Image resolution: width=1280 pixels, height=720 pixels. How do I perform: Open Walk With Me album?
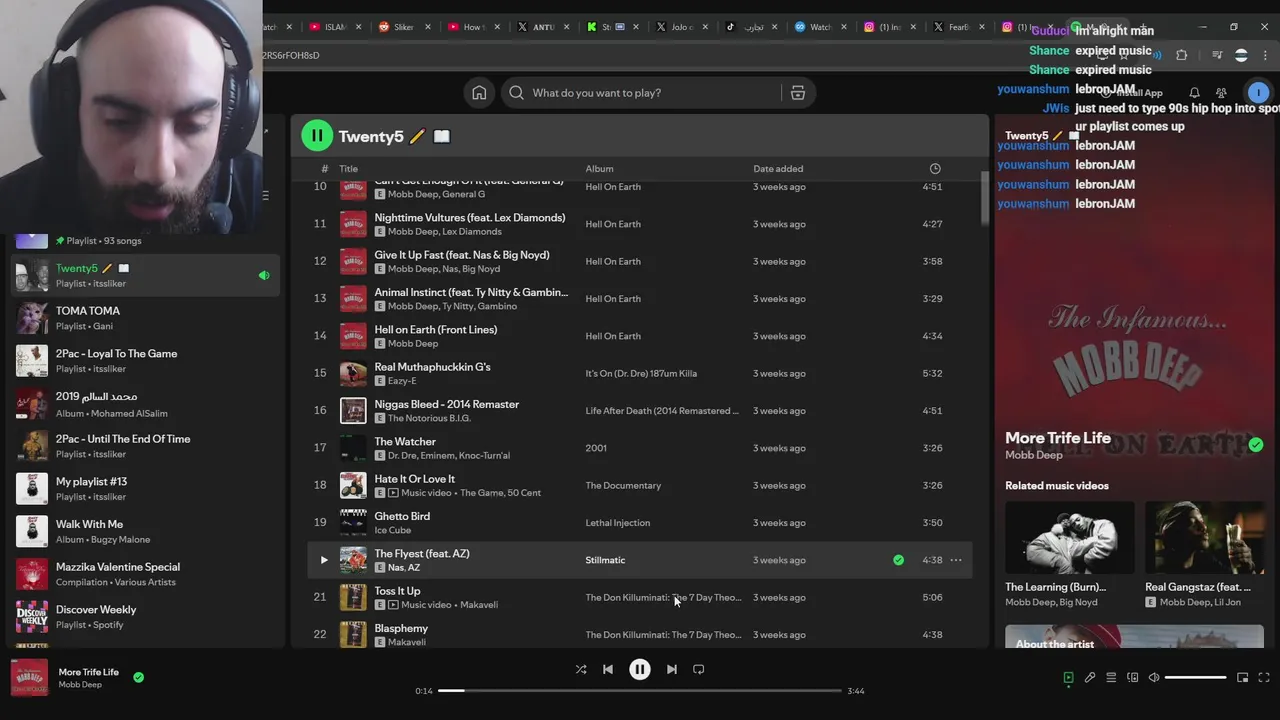[145, 531]
